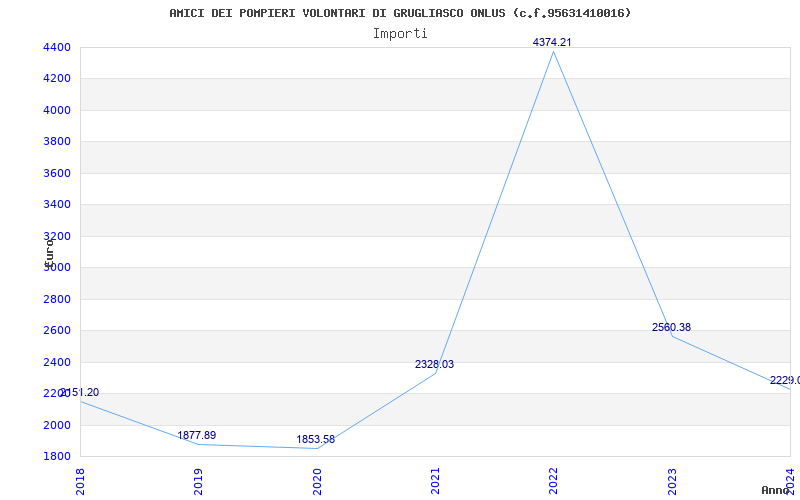
Task: Click the 2023 x-axis year label
Action: 671,482
